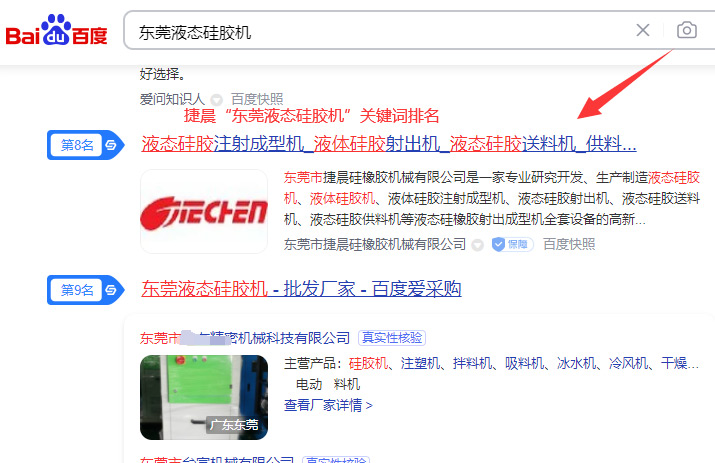The height and width of the screenshot is (463, 715).
Task: Open 百度快照 beside 爱问知识人
Action: (x=257, y=99)
